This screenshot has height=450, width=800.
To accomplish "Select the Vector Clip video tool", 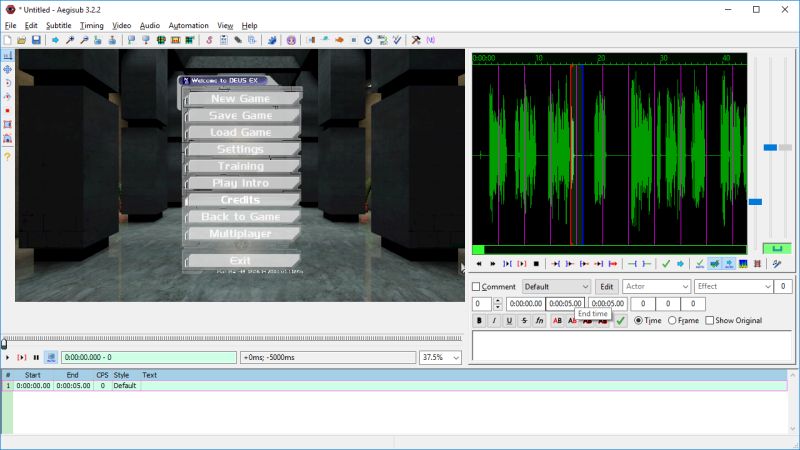I will (8, 138).
